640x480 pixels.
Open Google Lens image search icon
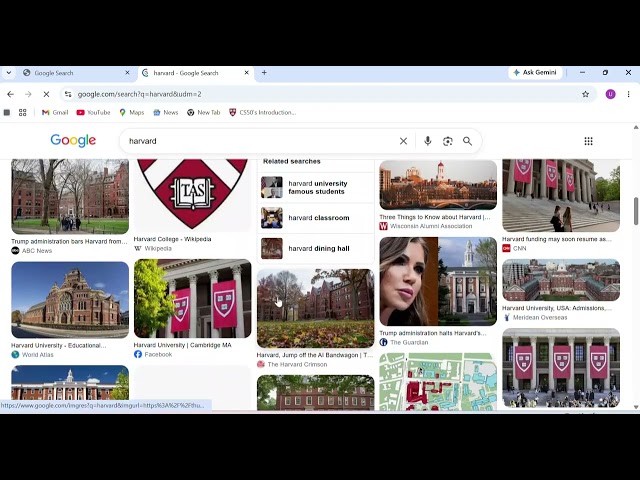447,141
